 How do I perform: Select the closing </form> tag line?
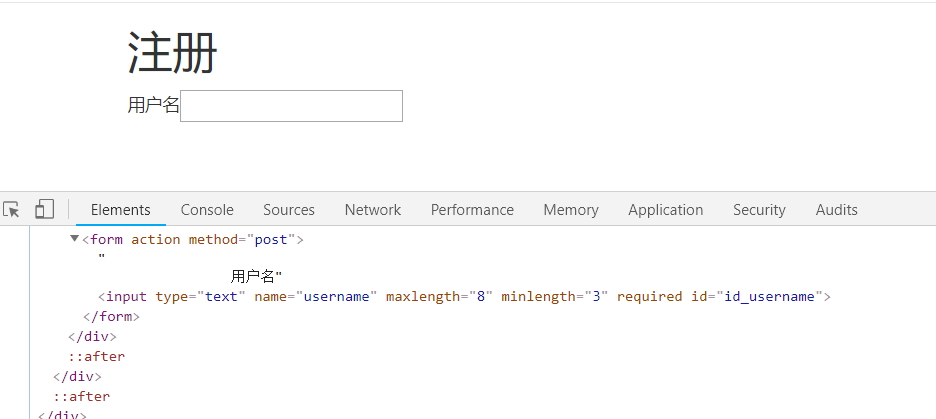pyautogui.click(x=112, y=316)
